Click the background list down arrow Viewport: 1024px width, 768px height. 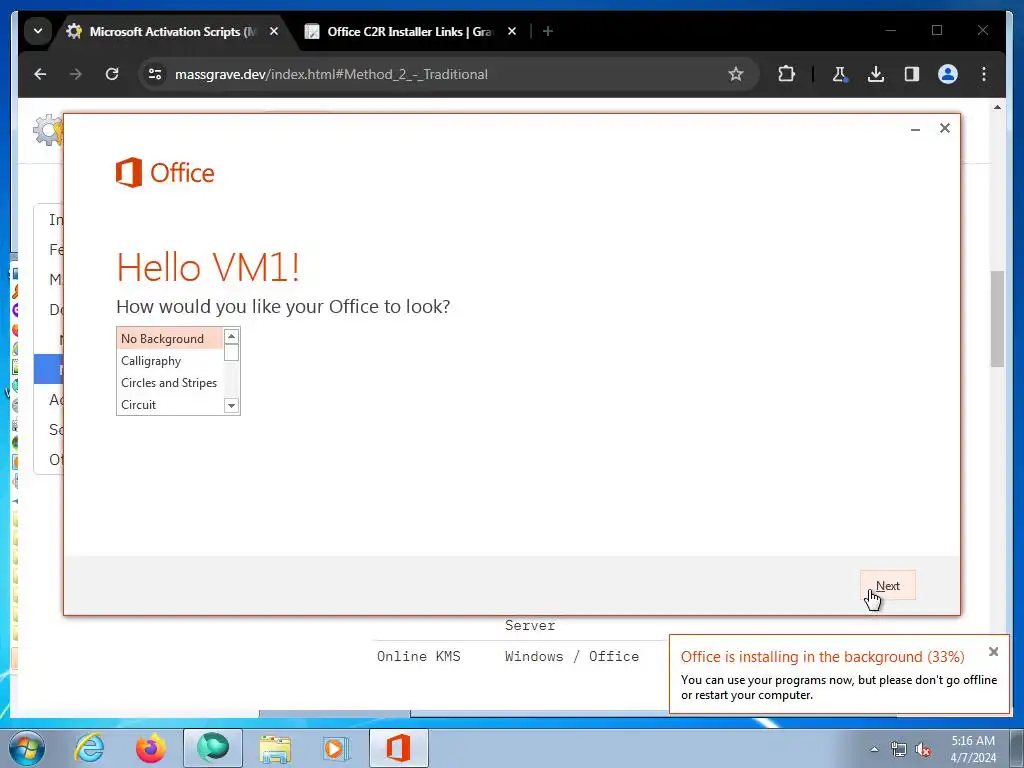click(x=231, y=406)
